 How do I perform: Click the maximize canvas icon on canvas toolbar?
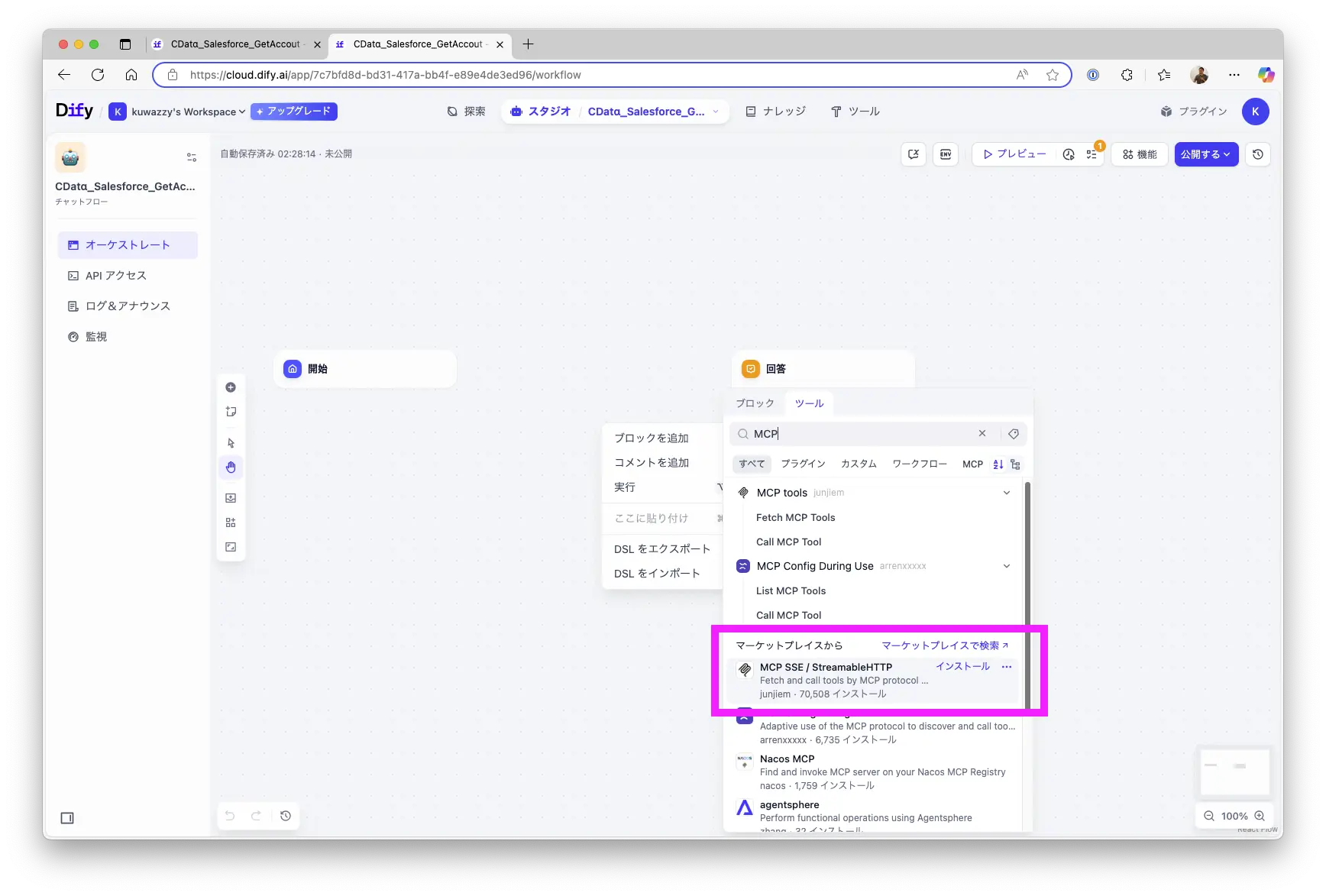(x=231, y=547)
